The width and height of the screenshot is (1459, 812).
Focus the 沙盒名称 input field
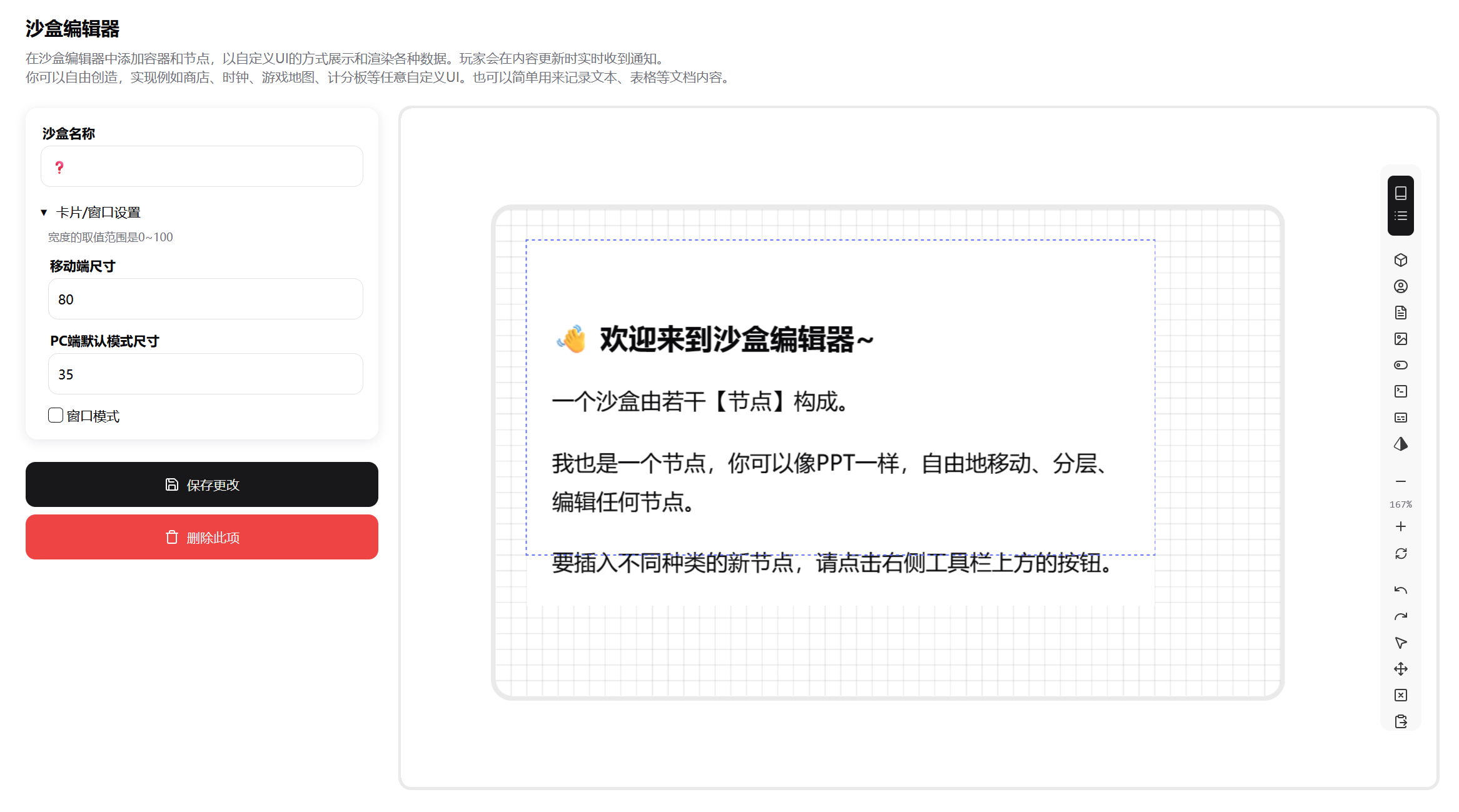201,166
